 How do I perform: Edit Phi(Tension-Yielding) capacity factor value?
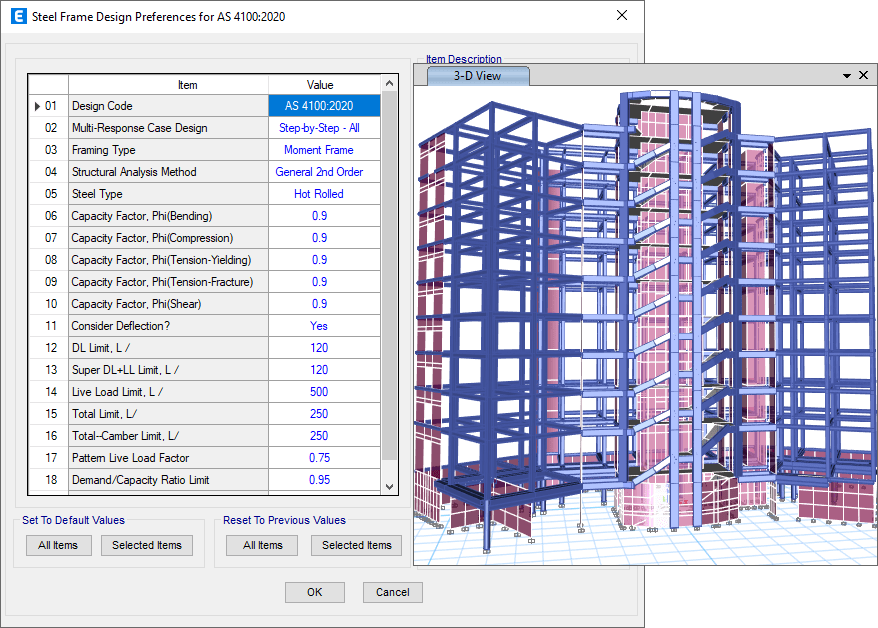324,260
